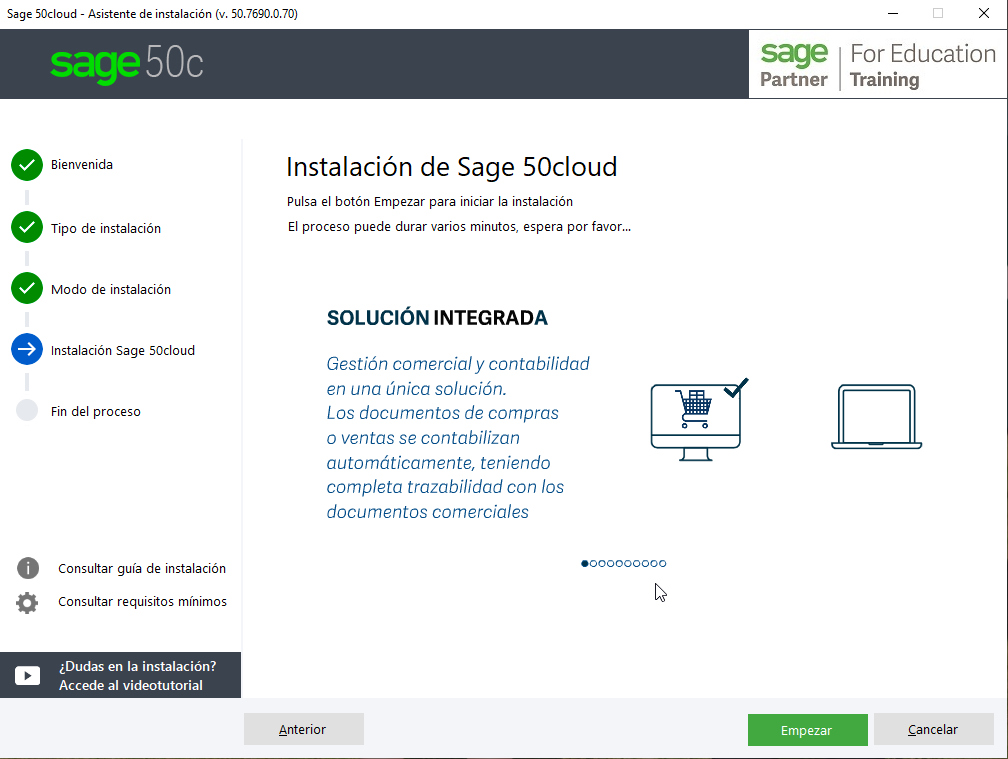The width and height of the screenshot is (1008, 759).
Task: Go back with the Anterior button
Action: 303,729
